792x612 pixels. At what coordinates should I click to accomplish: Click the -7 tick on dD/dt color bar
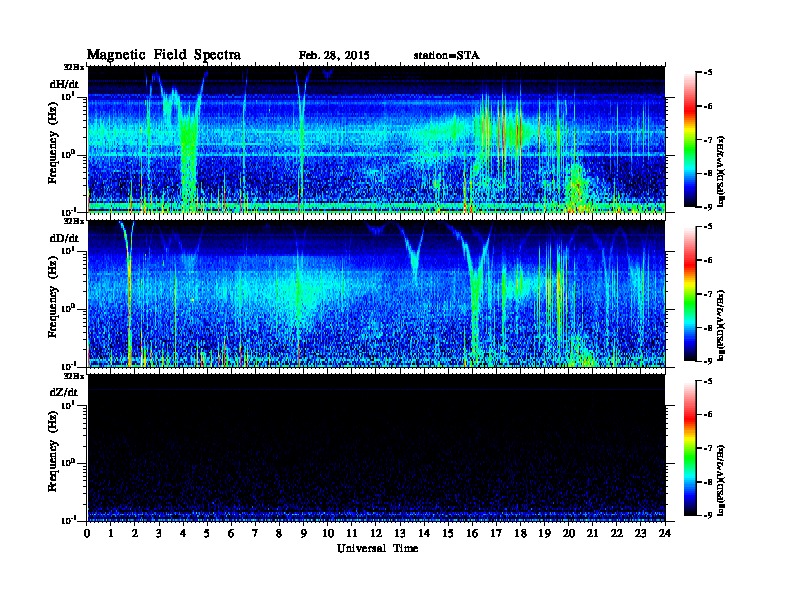point(708,294)
